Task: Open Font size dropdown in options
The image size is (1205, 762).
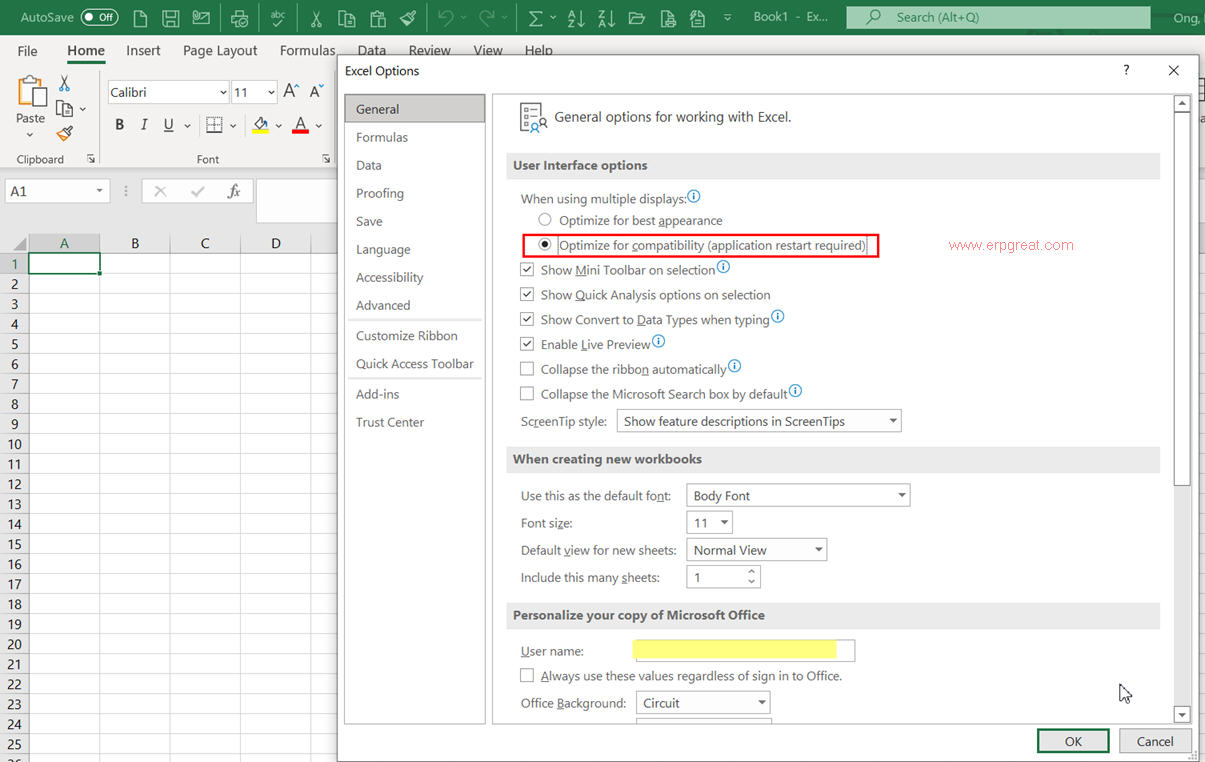Action: pyautogui.click(x=709, y=523)
